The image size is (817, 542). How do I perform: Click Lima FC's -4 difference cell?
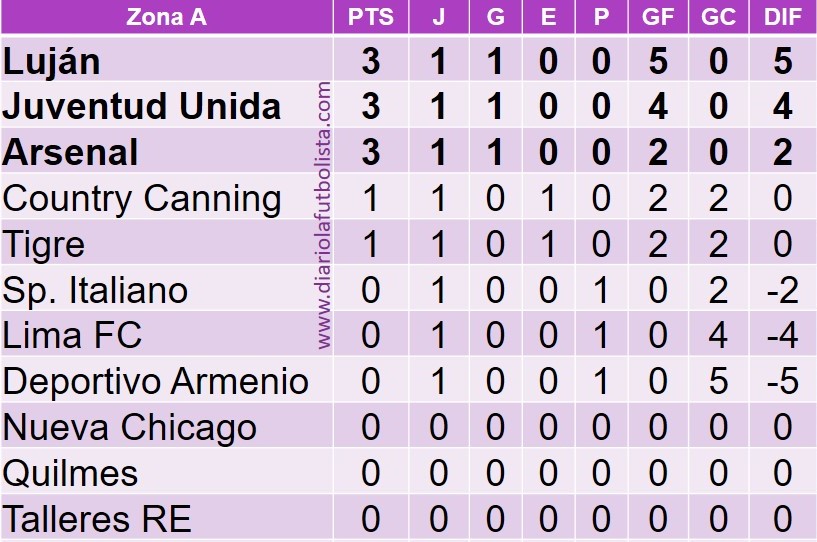point(783,335)
